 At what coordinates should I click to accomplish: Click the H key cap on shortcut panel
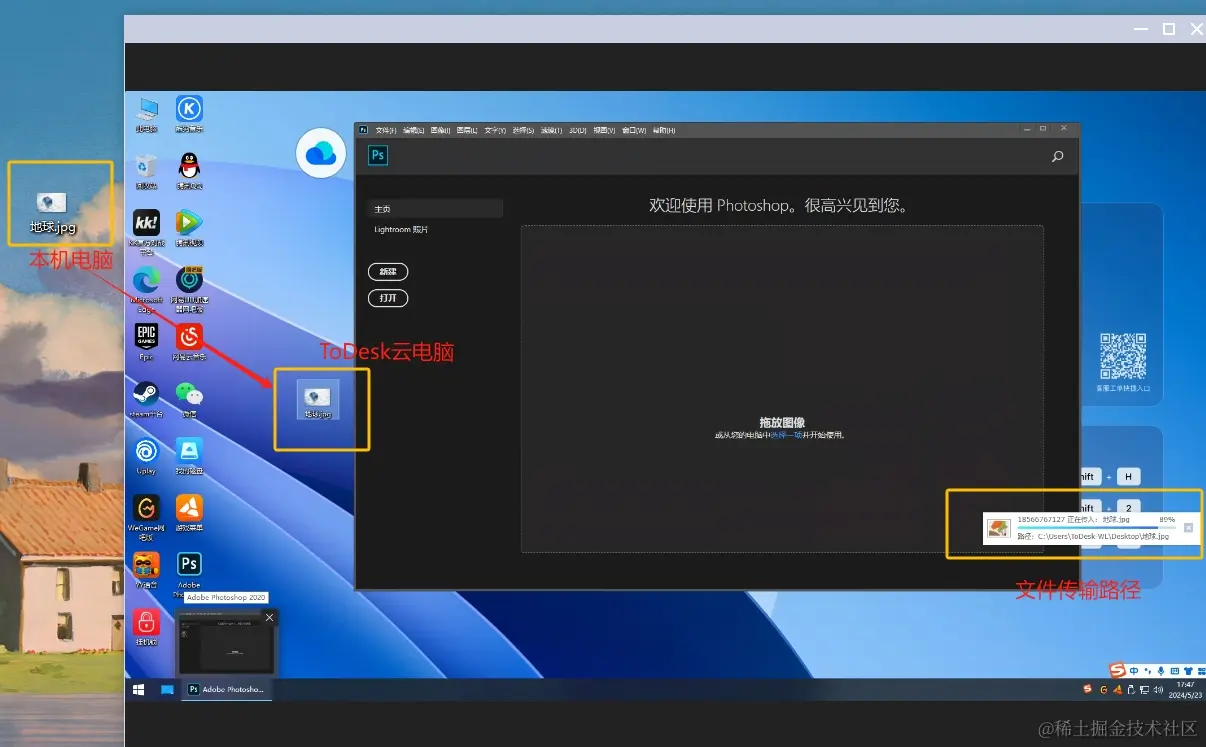1128,477
